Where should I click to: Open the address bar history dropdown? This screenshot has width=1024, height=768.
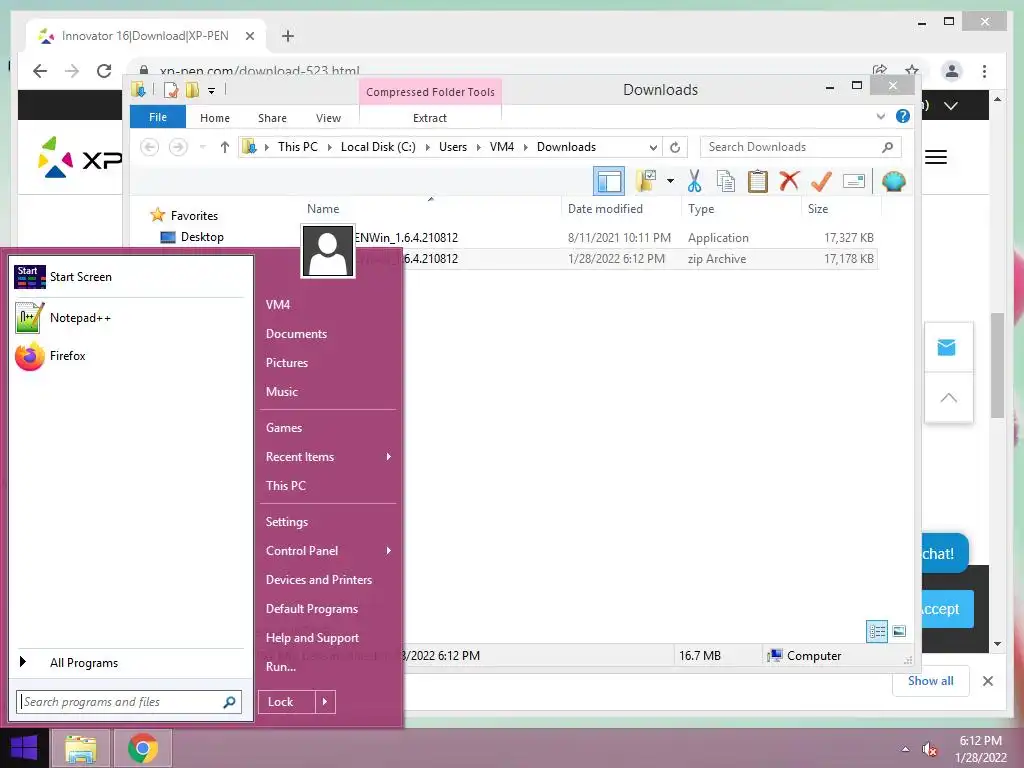point(652,147)
